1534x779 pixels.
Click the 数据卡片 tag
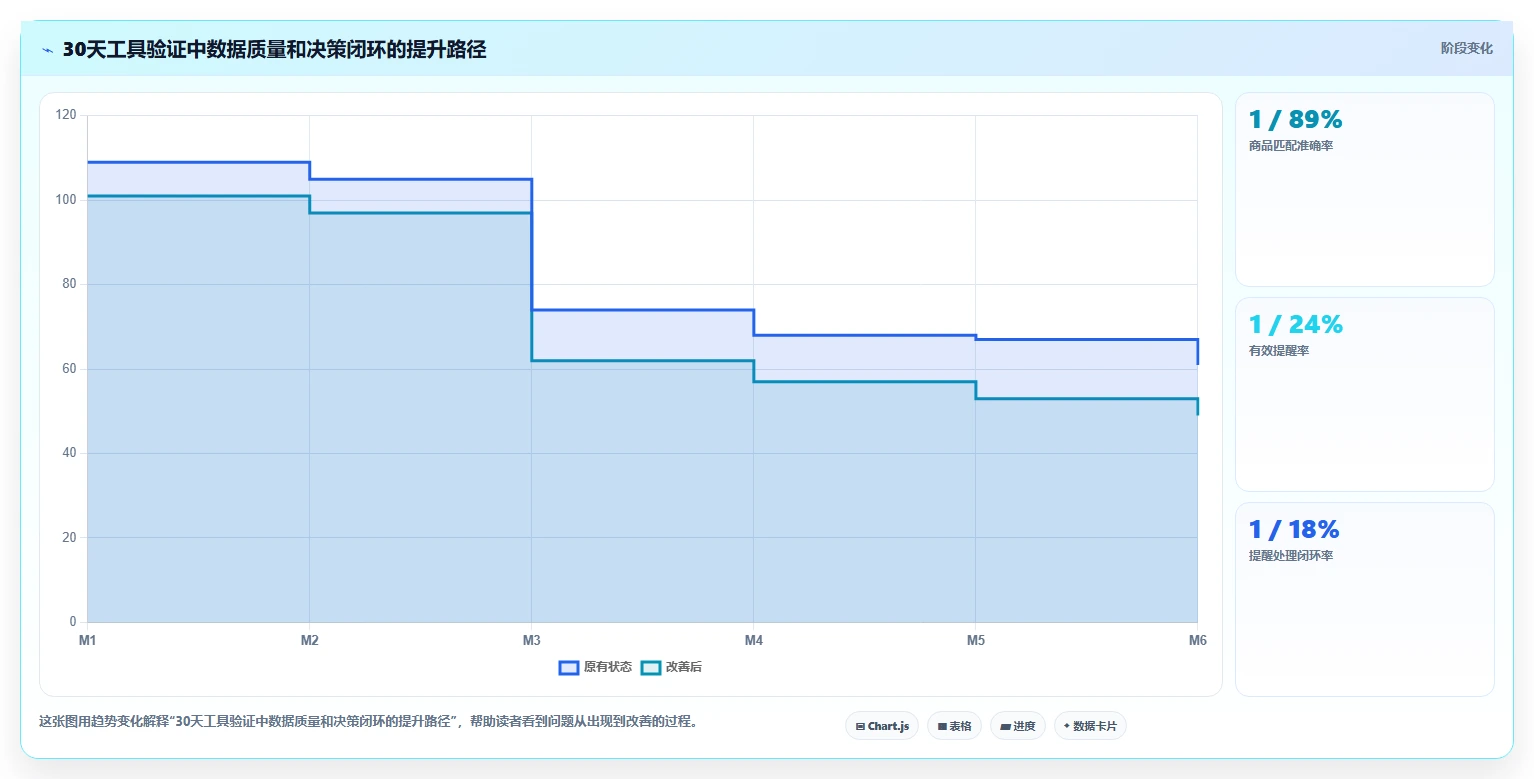1090,726
